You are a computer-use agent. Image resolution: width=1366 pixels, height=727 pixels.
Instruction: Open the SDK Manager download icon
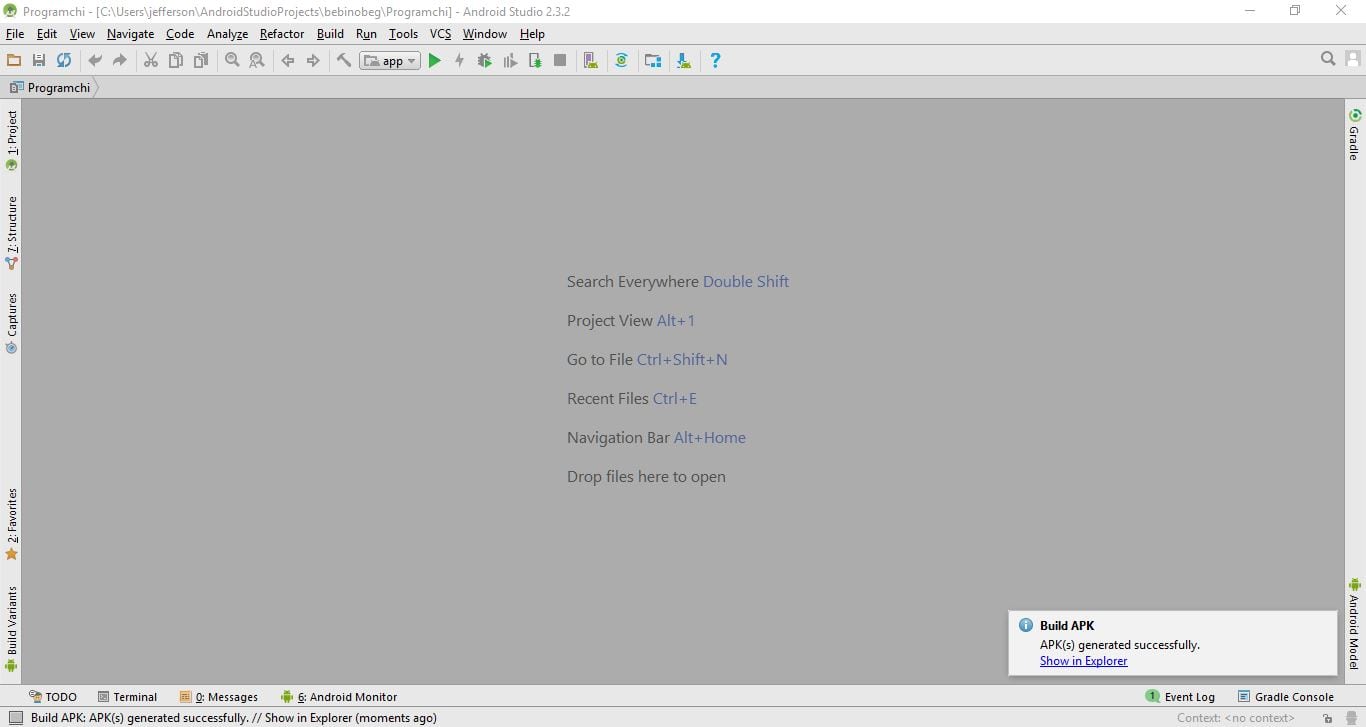click(684, 60)
